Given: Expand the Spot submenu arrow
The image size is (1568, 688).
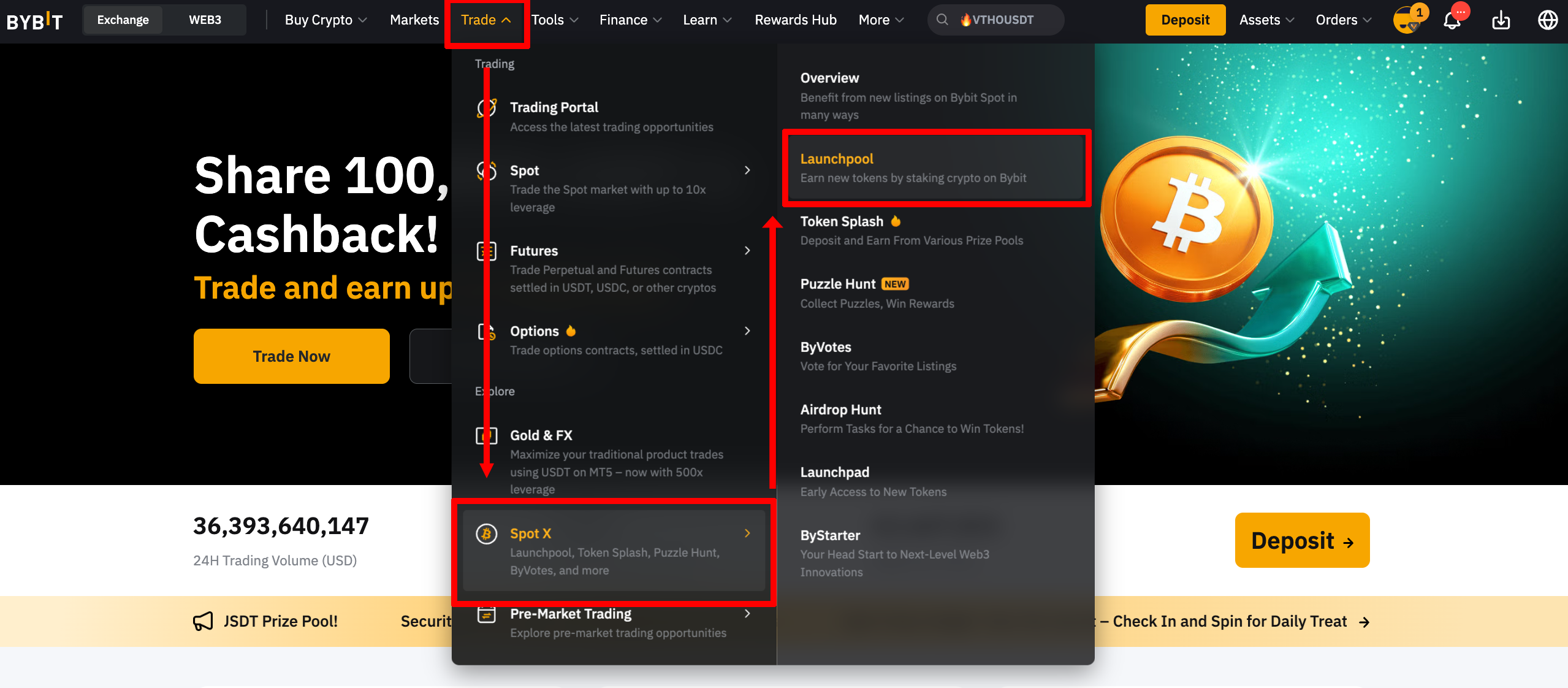Looking at the screenshot, I should coord(747,170).
